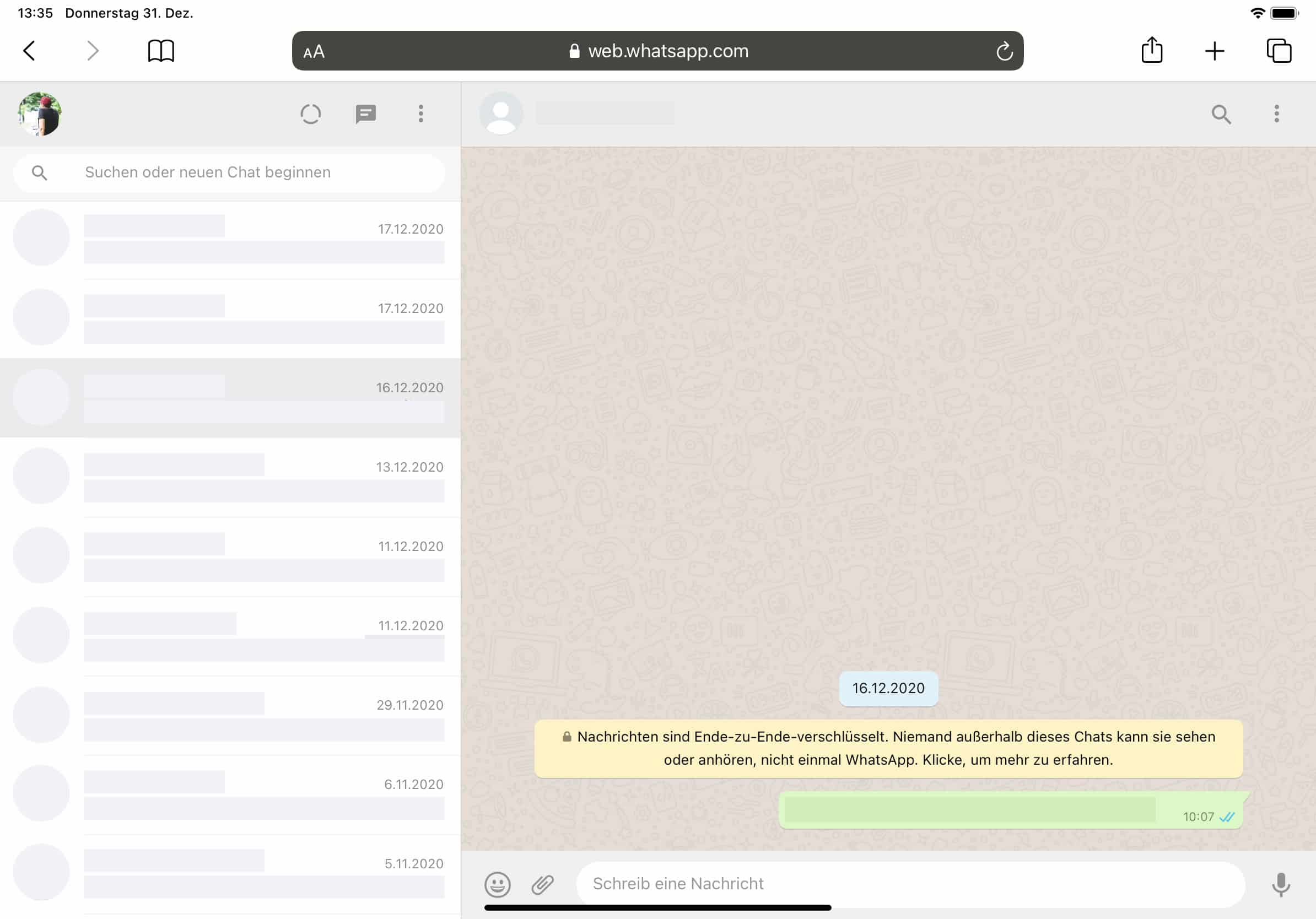This screenshot has height=919, width=1316.
Task: Open the chat dated 5.11.2020
Action: [x=230, y=874]
